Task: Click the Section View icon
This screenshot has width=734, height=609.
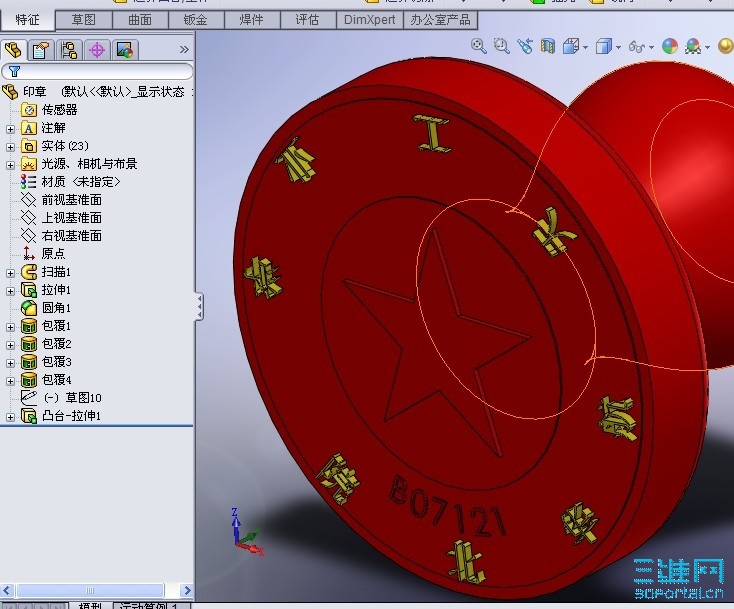Action: pyautogui.click(x=548, y=46)
